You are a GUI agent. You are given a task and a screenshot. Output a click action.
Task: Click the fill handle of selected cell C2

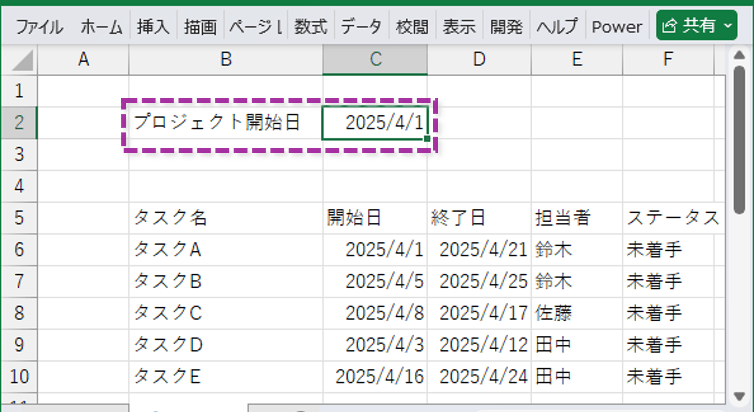click(x=427, y=138)
